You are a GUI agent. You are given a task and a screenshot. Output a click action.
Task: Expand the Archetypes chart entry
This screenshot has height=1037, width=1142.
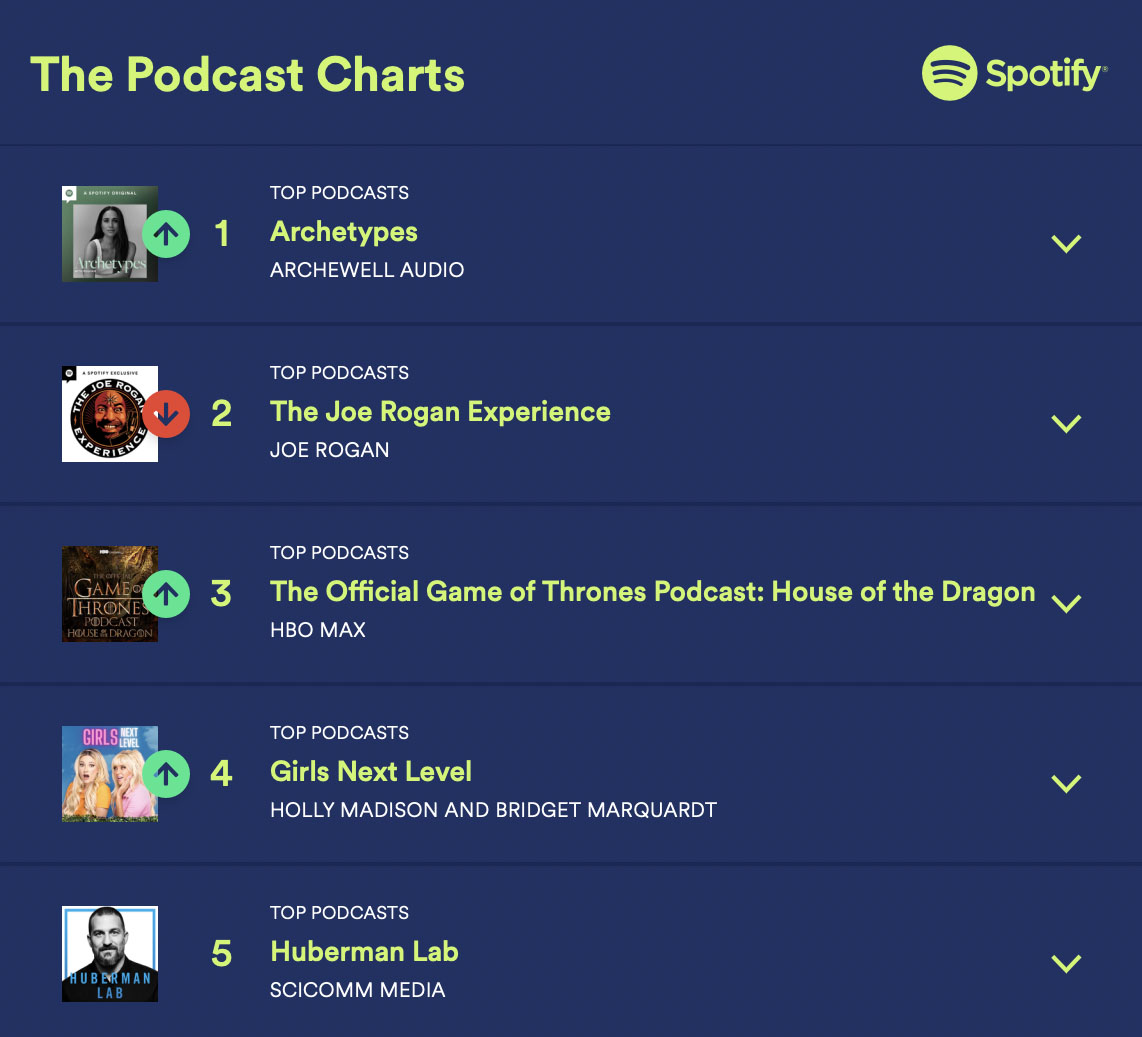pos(1067,243)
